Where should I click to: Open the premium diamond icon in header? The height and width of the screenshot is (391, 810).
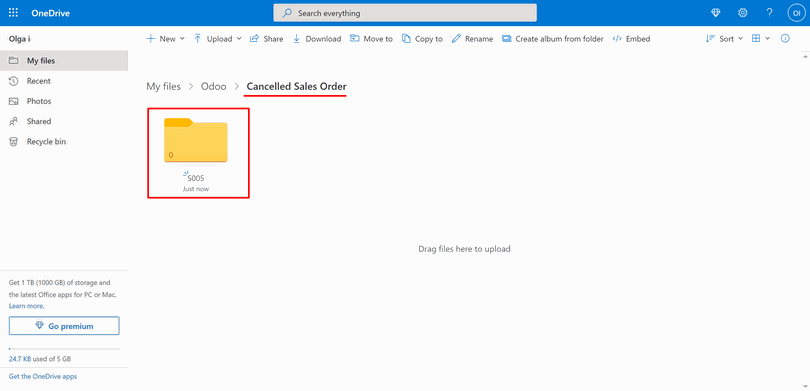(715, 13)
